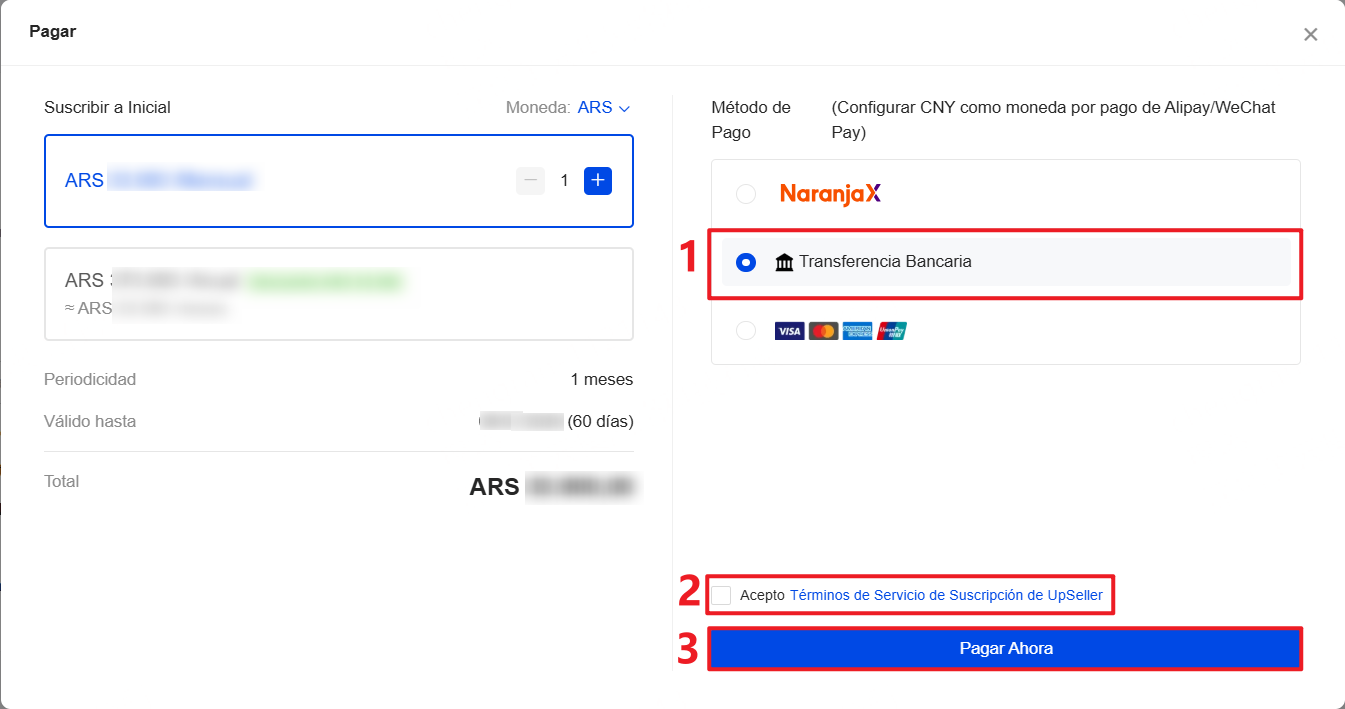Select the monthly ARS subscription plan card
Image resolution: width=1345 pixels, height=709 pixels.
[x=300, y=181]
